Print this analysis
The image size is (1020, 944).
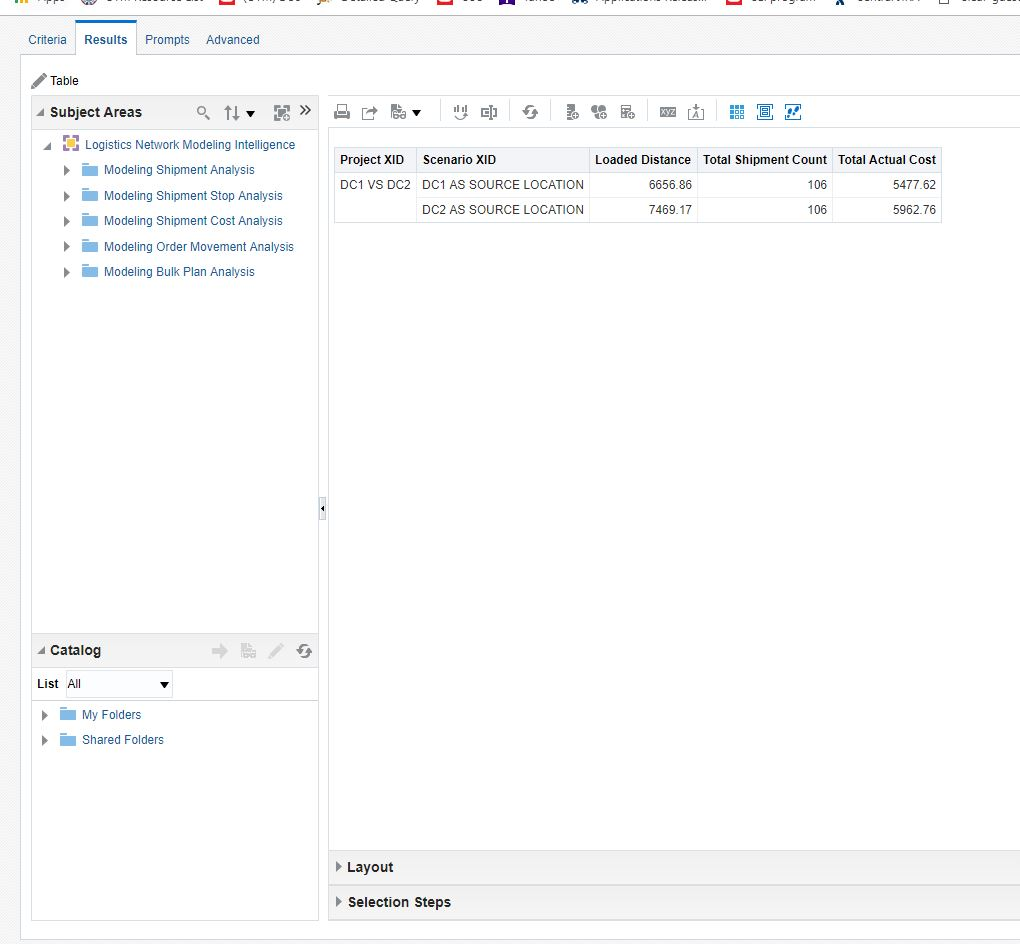[342, 112]
